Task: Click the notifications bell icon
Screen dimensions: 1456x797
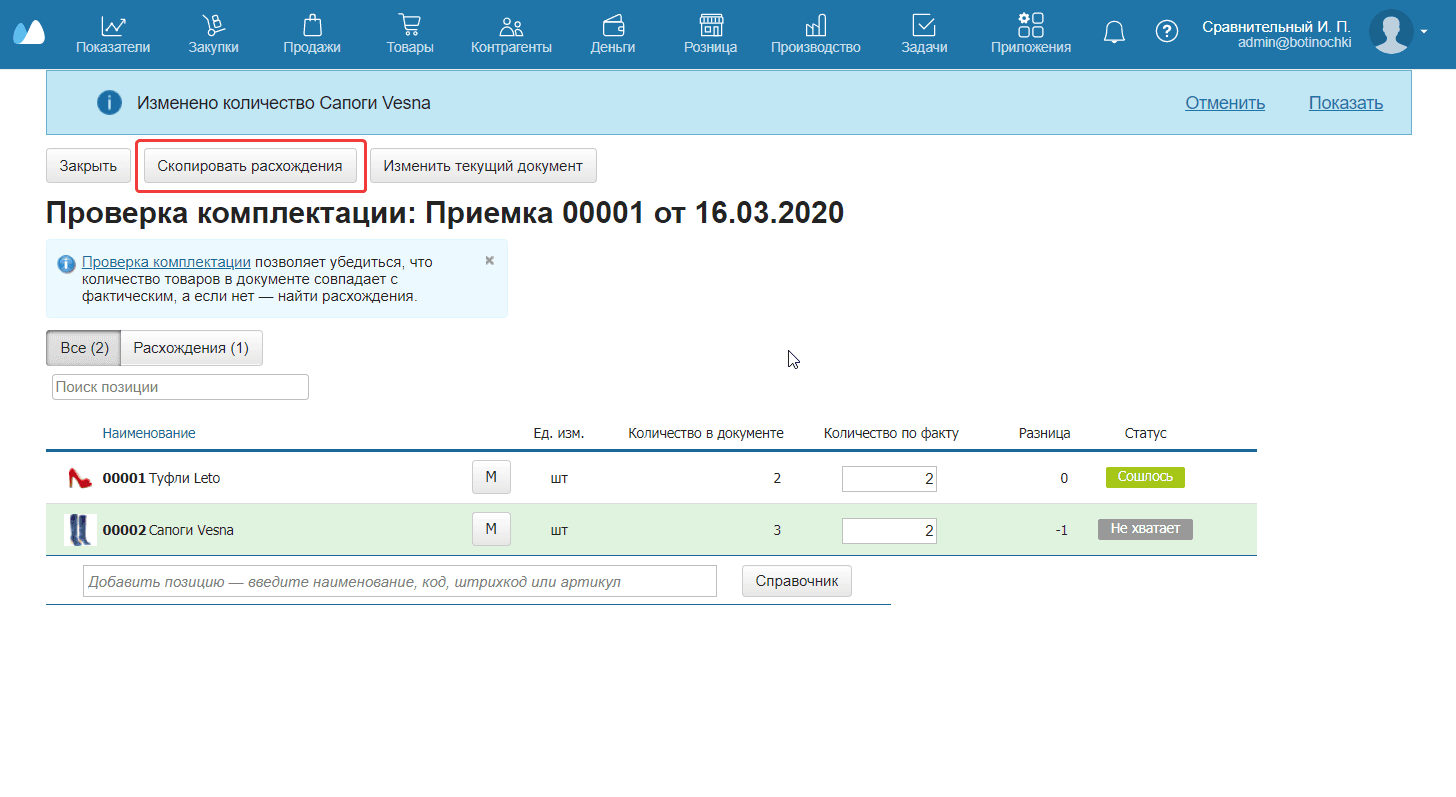Action: click(x=1114, y=32)
